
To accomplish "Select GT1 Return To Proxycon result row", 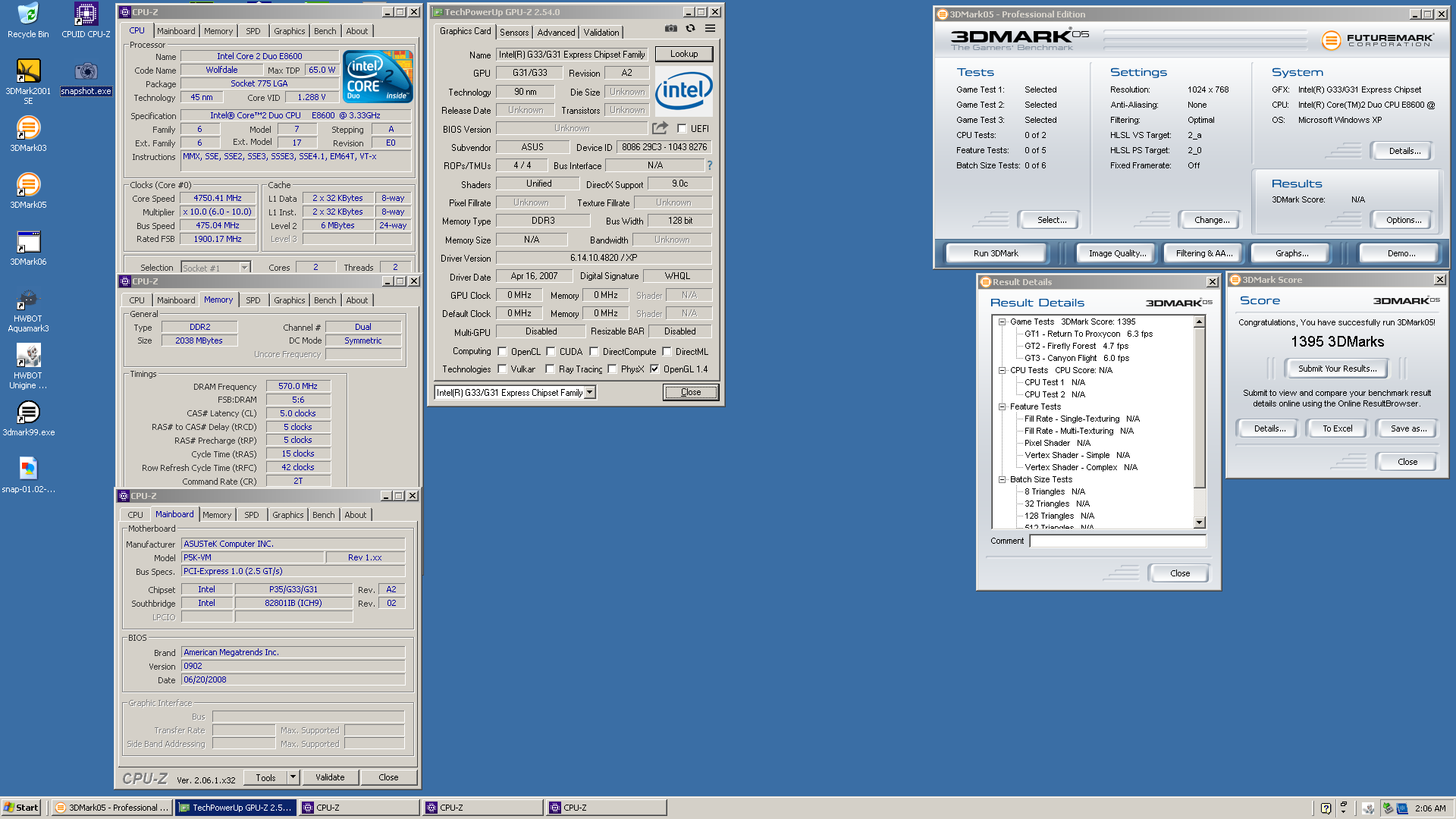I will pos(1088,334).
